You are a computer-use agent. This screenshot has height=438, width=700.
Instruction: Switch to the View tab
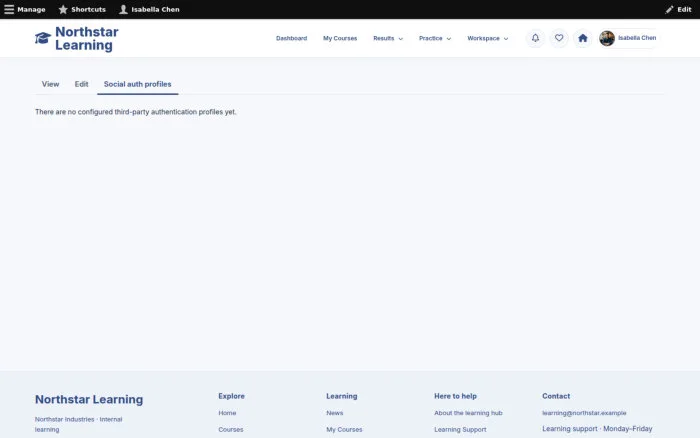click(x=50, y=84)
